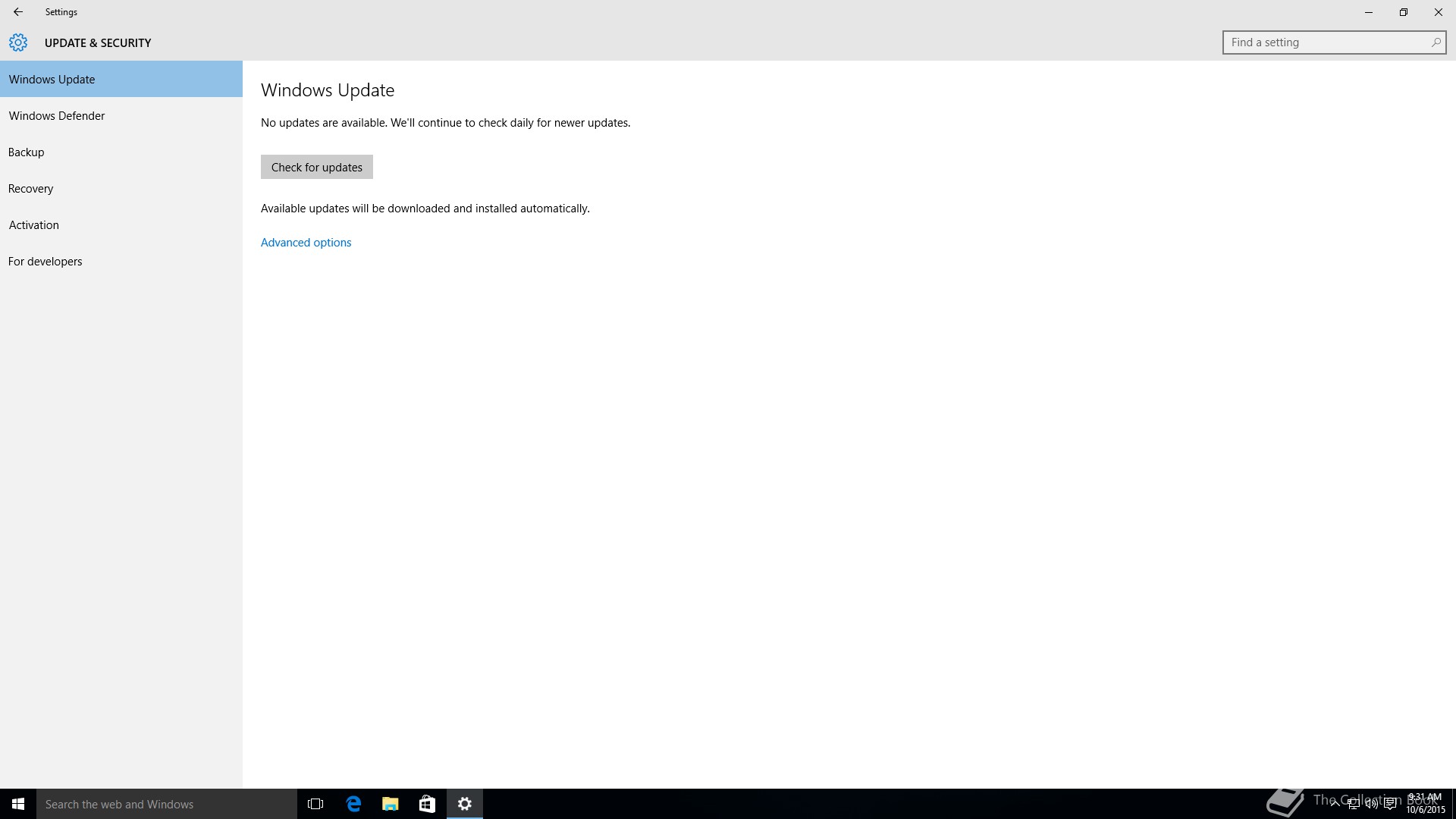Click the Settings gear on the taskbar
The height and width of the screenshot is (819, 1456).
pos(465,804)
